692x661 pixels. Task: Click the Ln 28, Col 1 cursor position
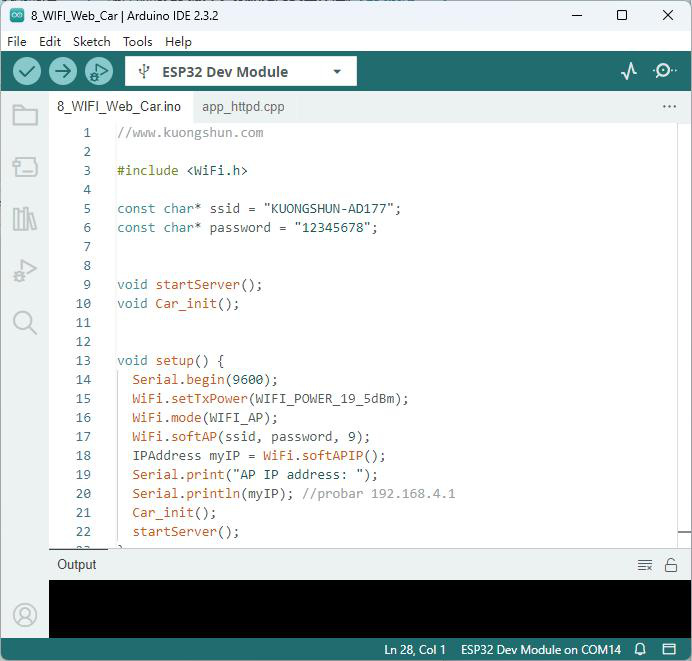(x=415, y=650)
